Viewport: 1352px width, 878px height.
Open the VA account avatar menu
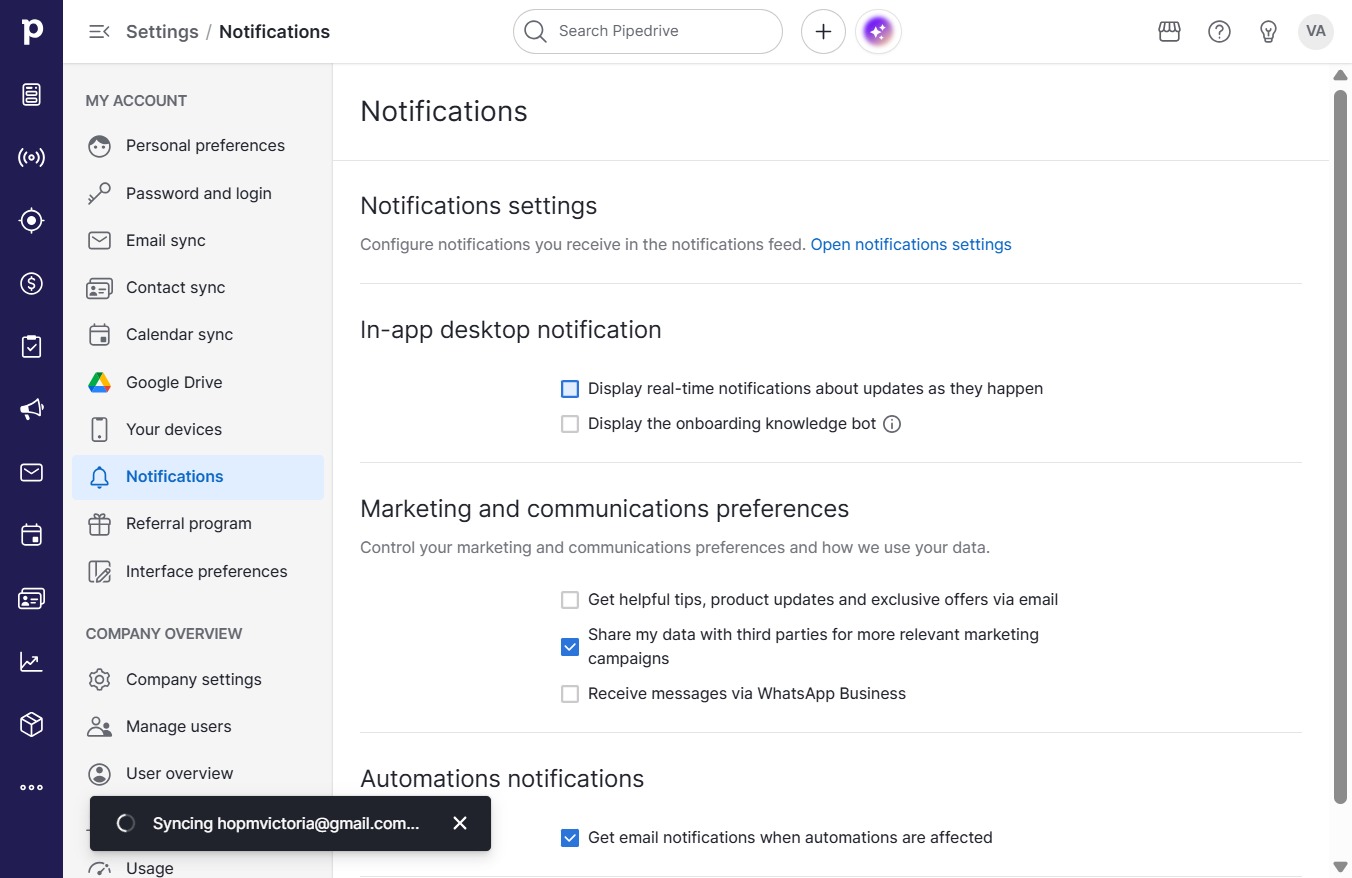click(x=1316, y=31)
